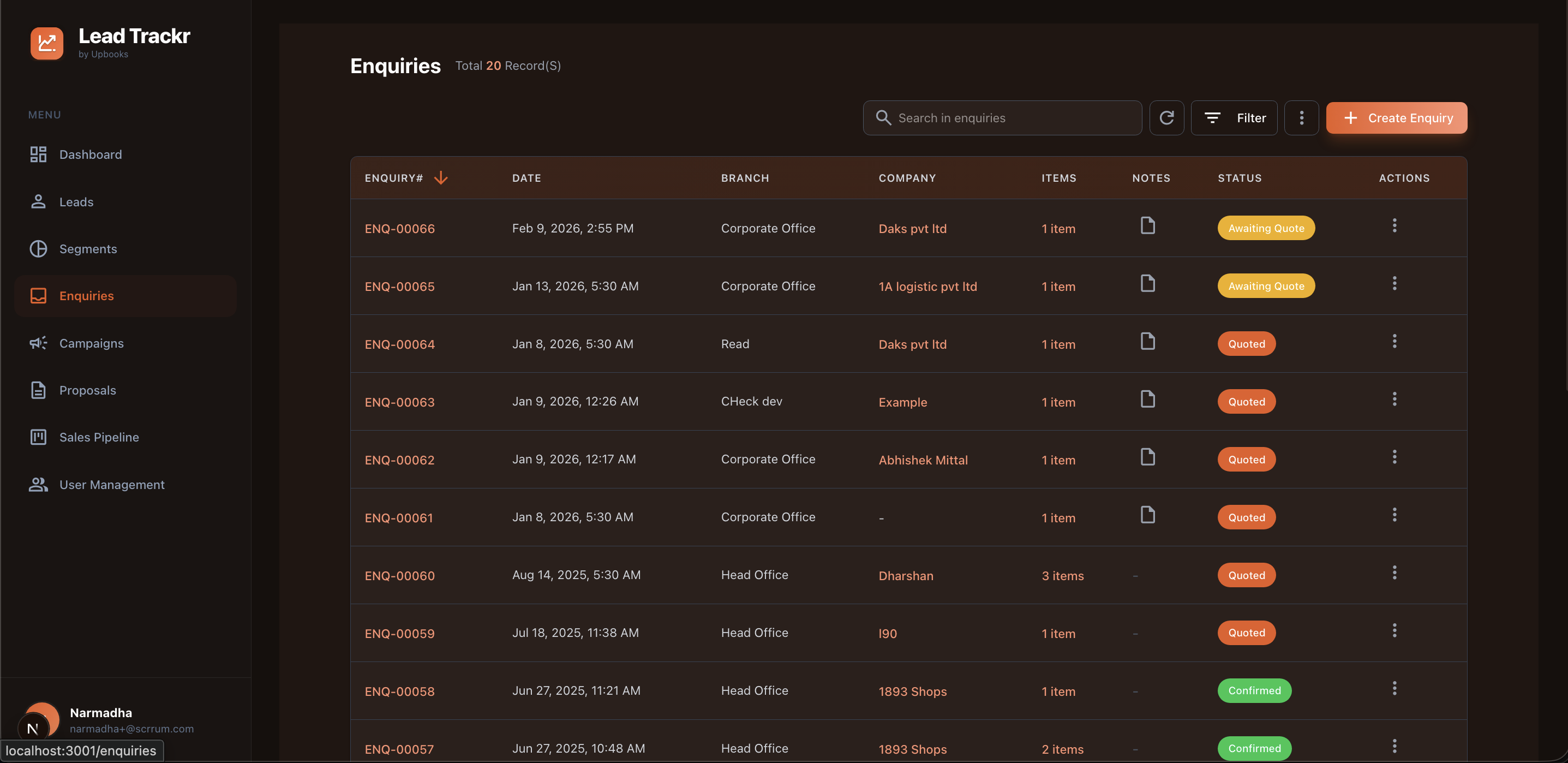View notes document for ENQ-00063
Image resolution: width=1568 pixels, height=763 pixels.
point(1147,400)
